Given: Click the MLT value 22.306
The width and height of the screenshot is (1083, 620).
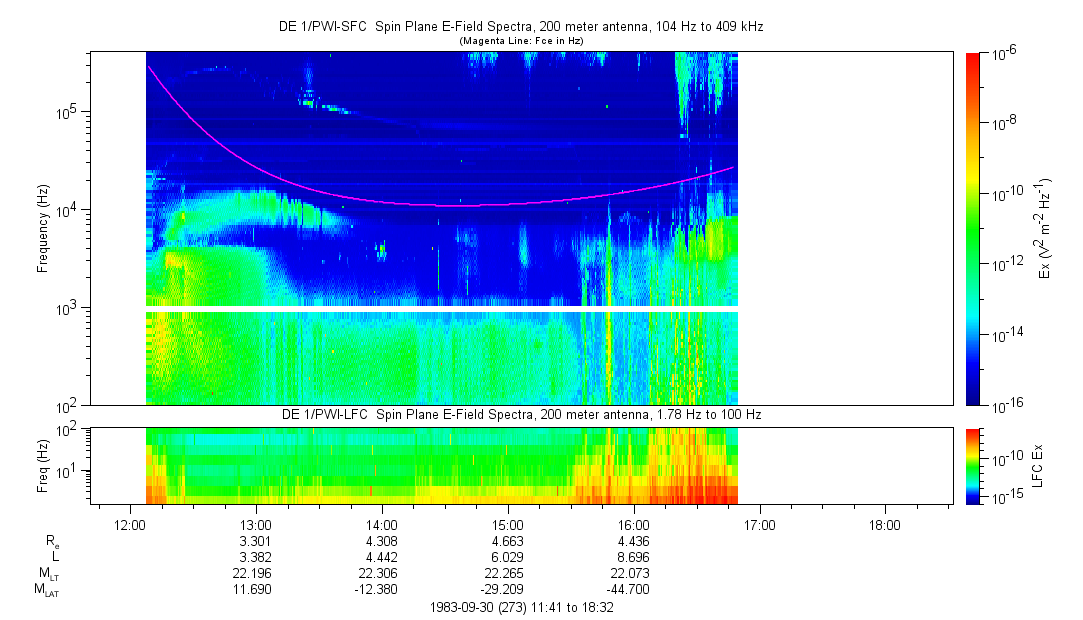Looking at the screenshot, I should [382, 574].
